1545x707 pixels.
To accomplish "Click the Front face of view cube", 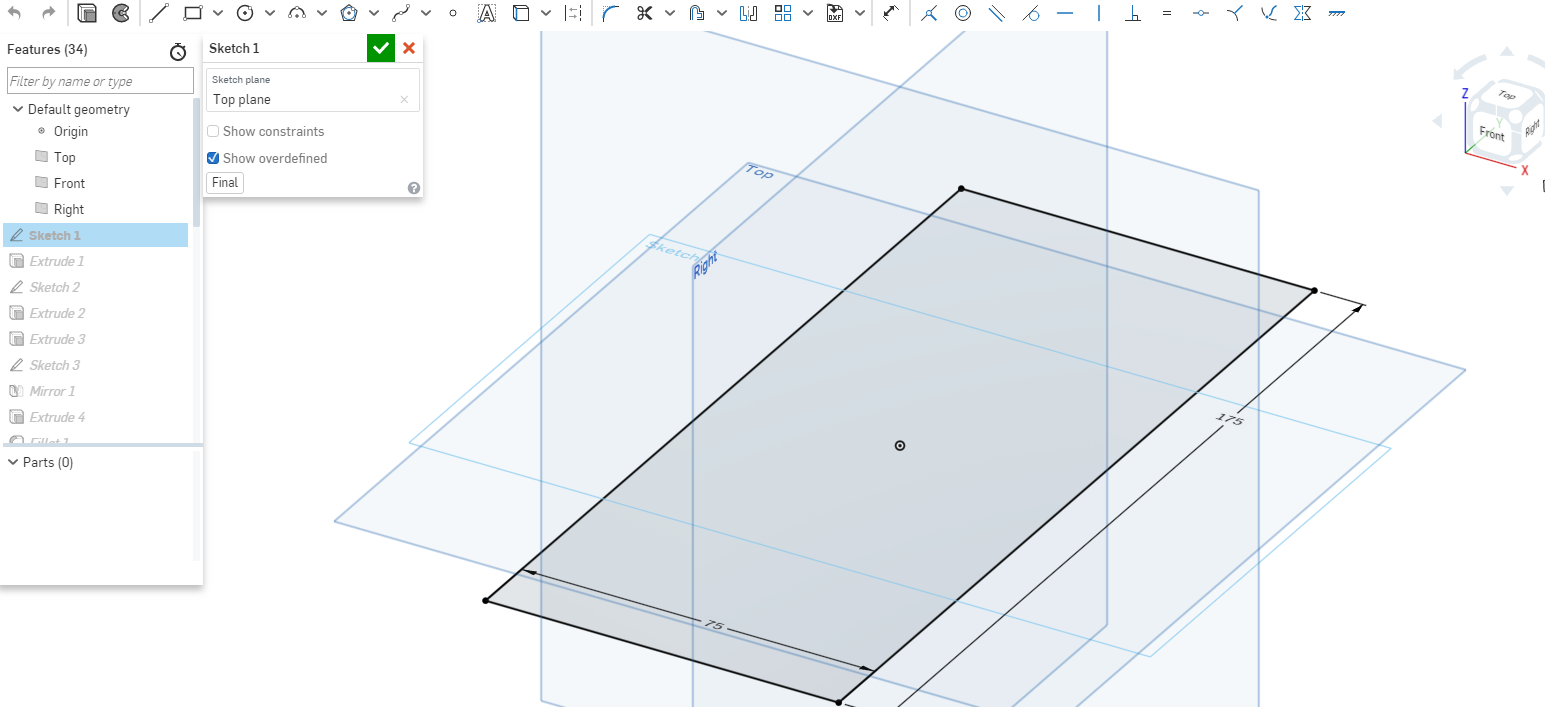I will tap(1492, 133).
